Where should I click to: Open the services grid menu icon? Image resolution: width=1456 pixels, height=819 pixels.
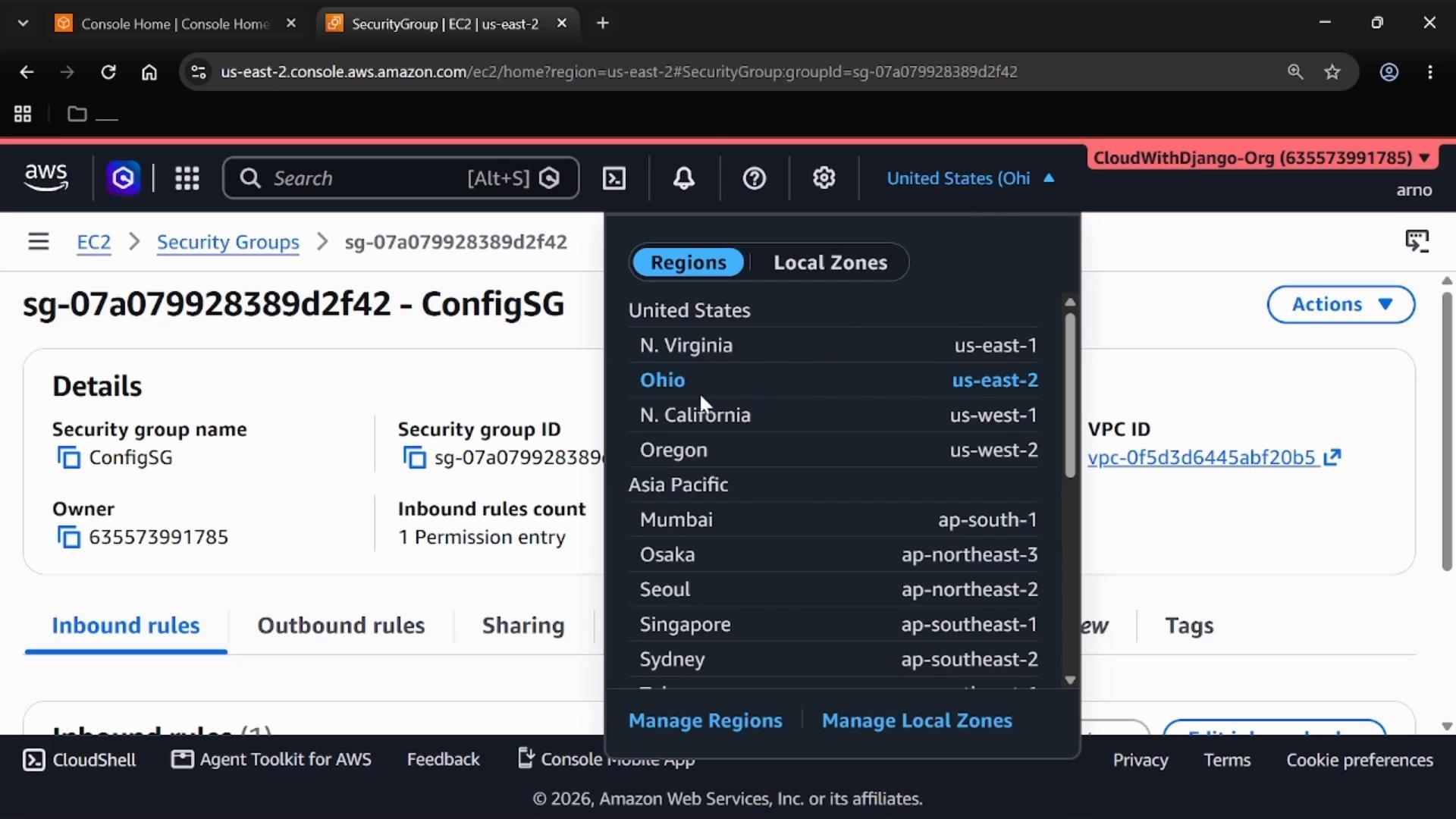187,178
